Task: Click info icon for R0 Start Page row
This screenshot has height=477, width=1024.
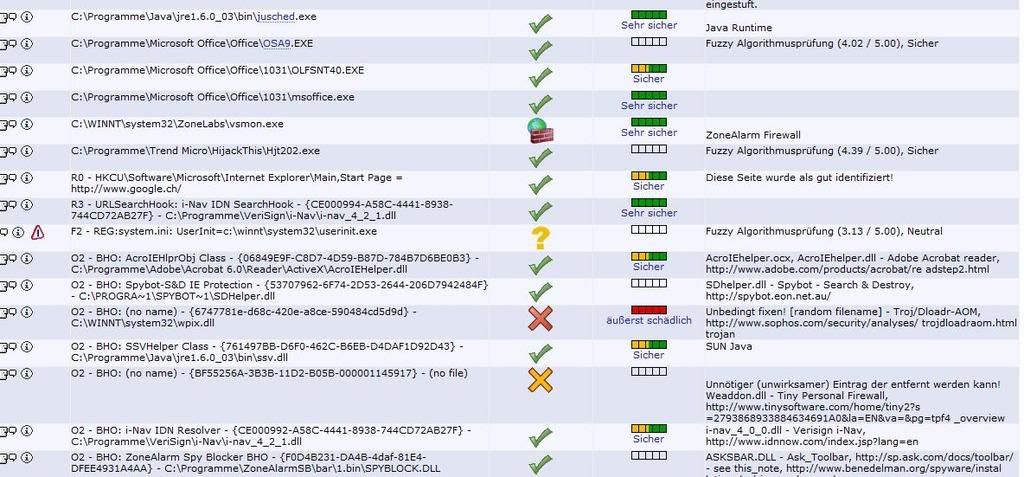Action: coord(27,178)
